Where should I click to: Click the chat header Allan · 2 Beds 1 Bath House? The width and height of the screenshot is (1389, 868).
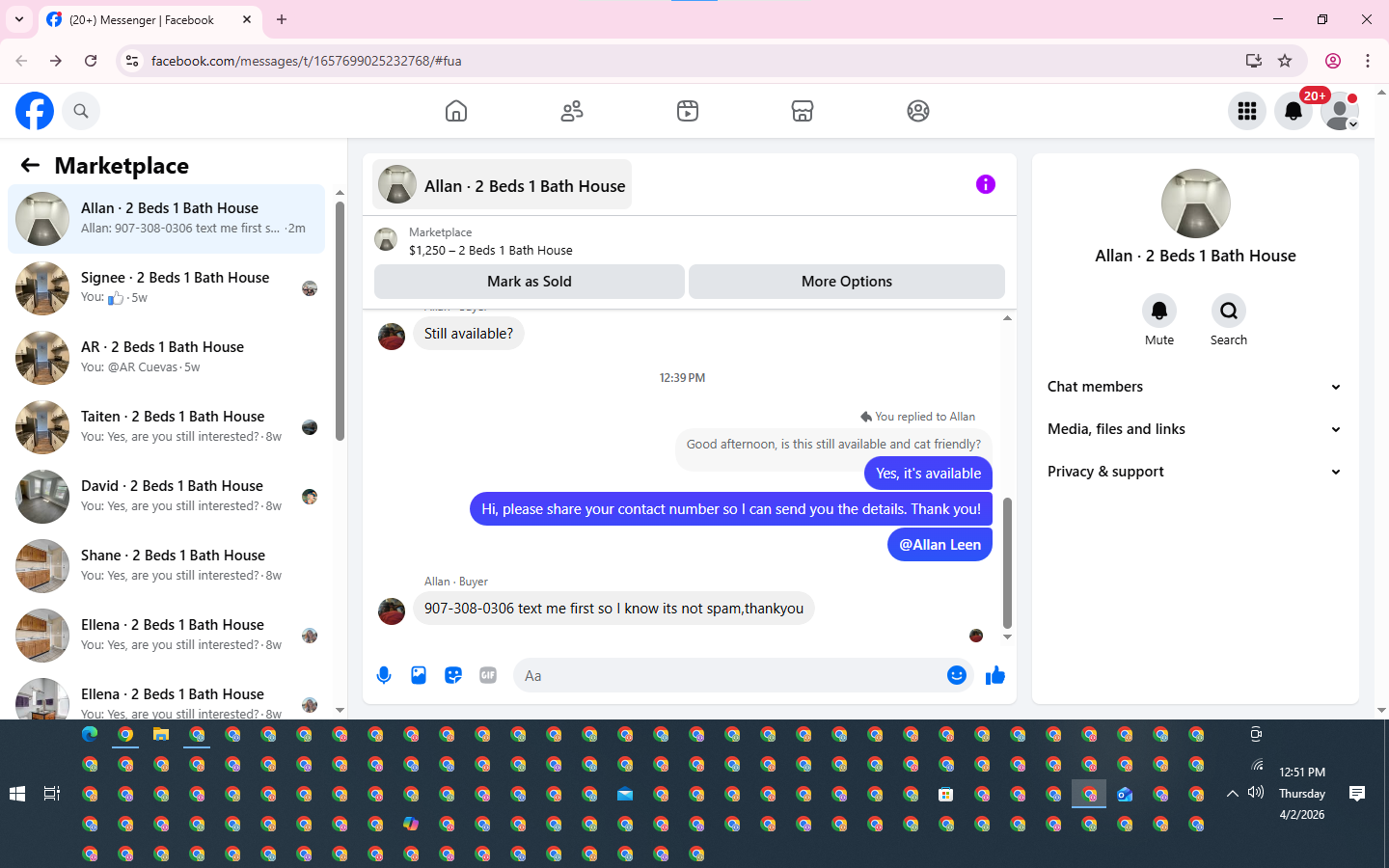point(502,185)
